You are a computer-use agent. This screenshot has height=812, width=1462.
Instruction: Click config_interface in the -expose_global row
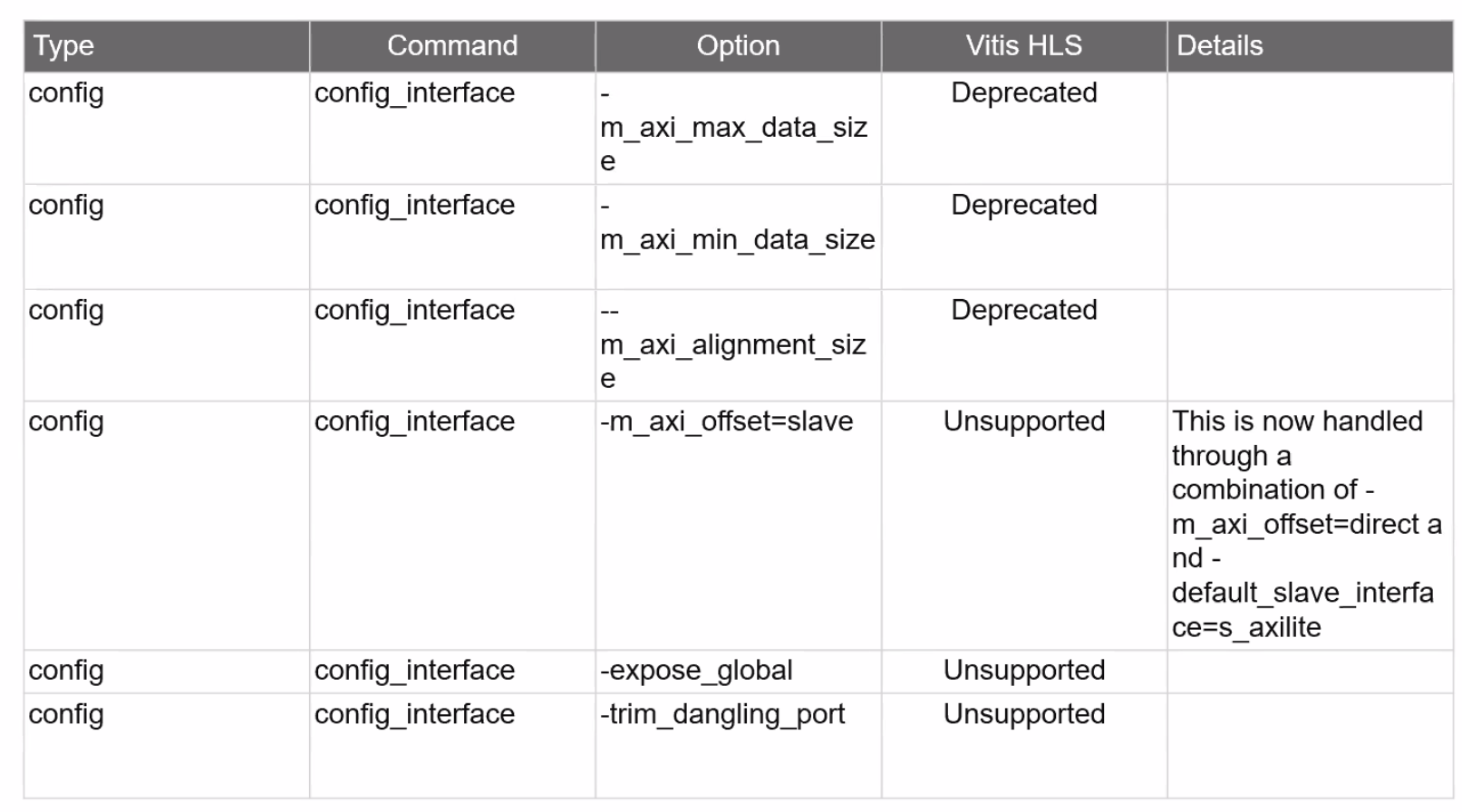point(414,671)
